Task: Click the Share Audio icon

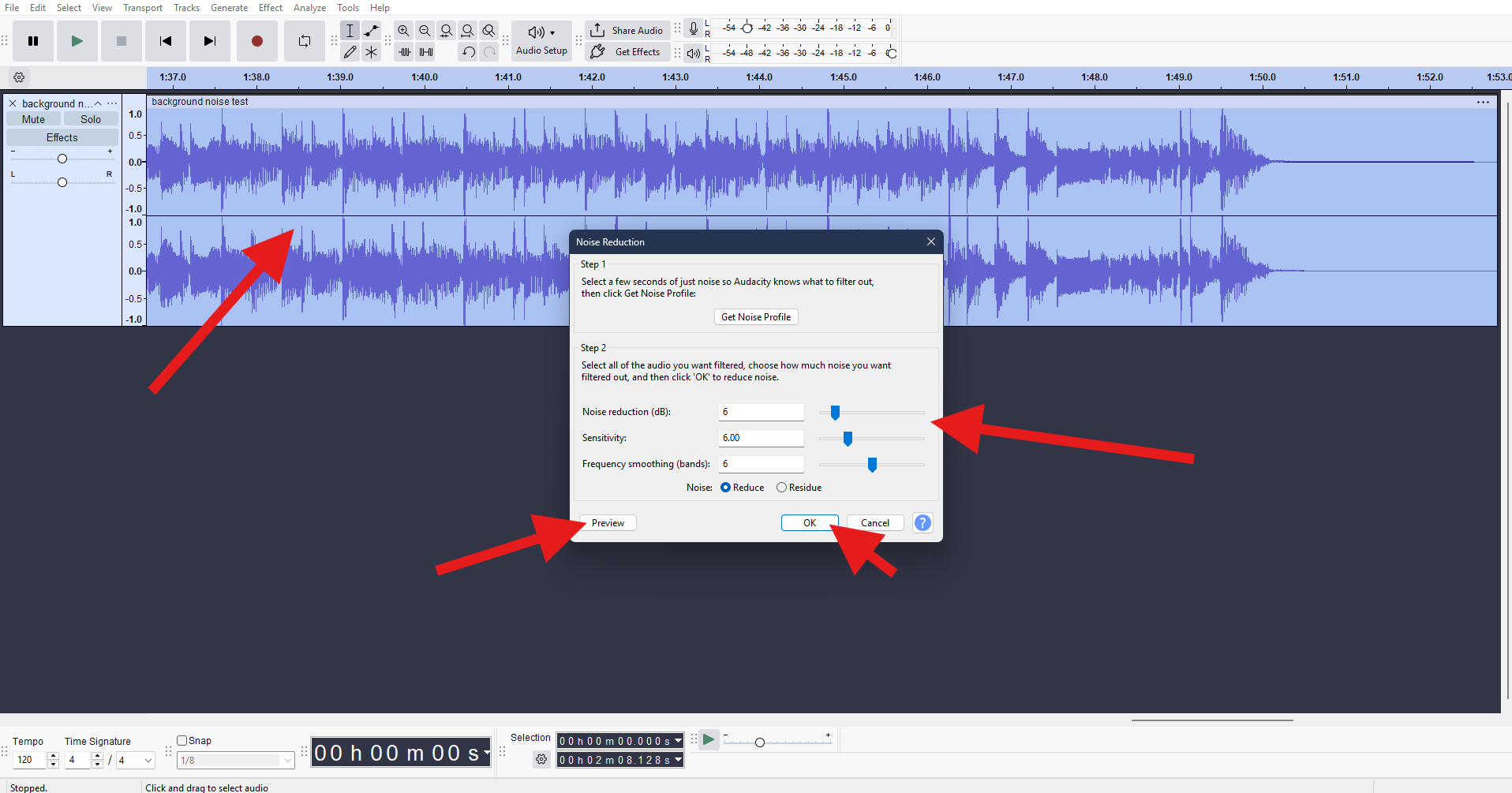Action: point(598,30)
